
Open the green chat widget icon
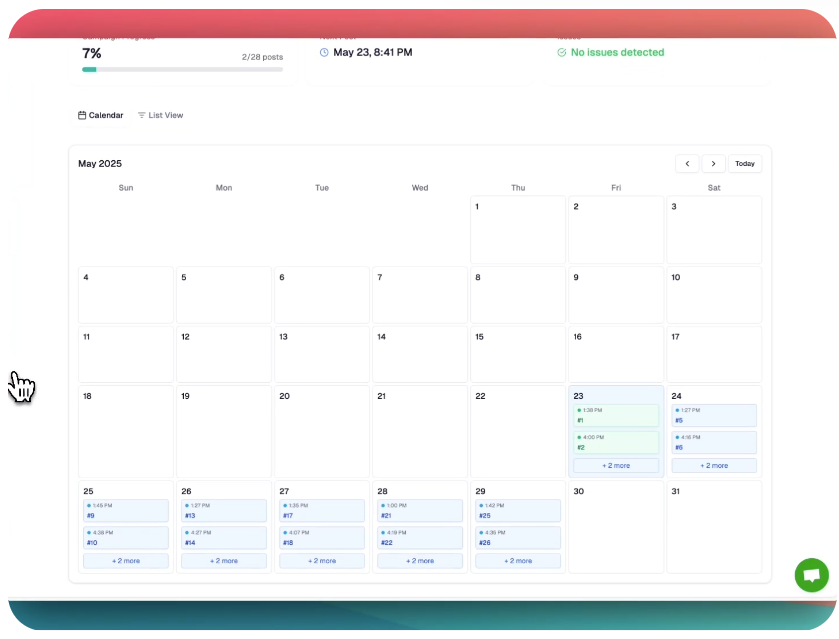(811, 575)
